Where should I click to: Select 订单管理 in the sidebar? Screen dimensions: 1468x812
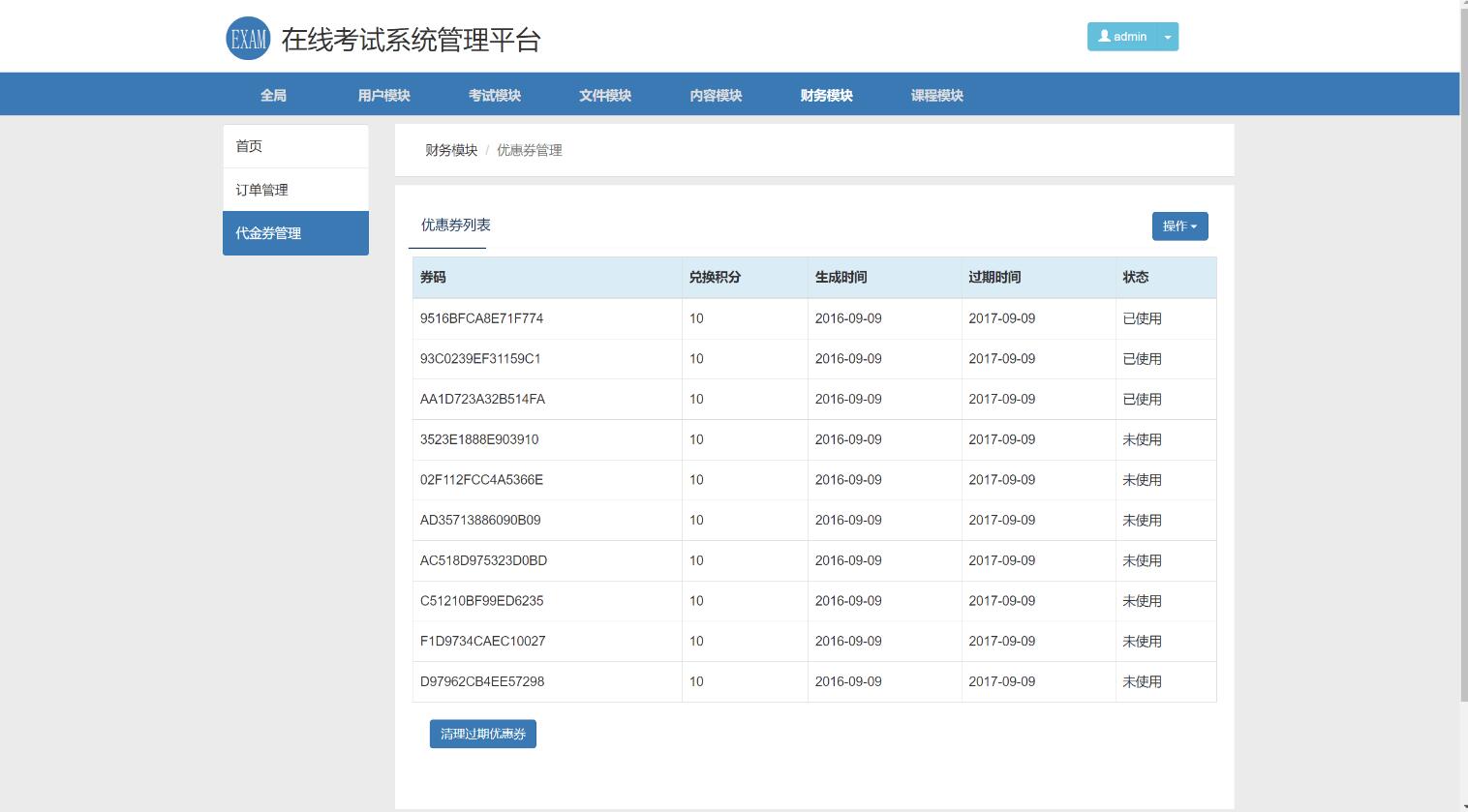(295, 190)
